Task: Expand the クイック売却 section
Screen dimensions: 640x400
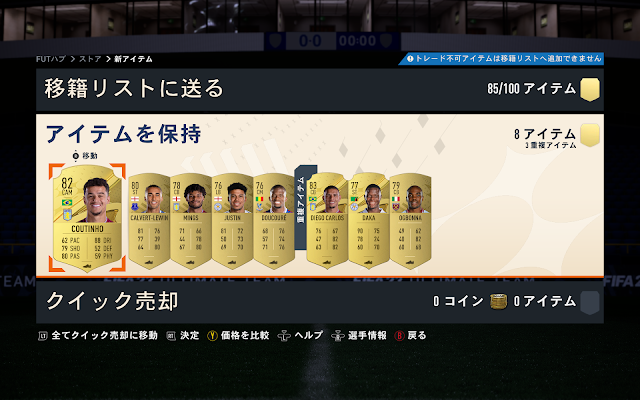Action: tap(320, 302)
